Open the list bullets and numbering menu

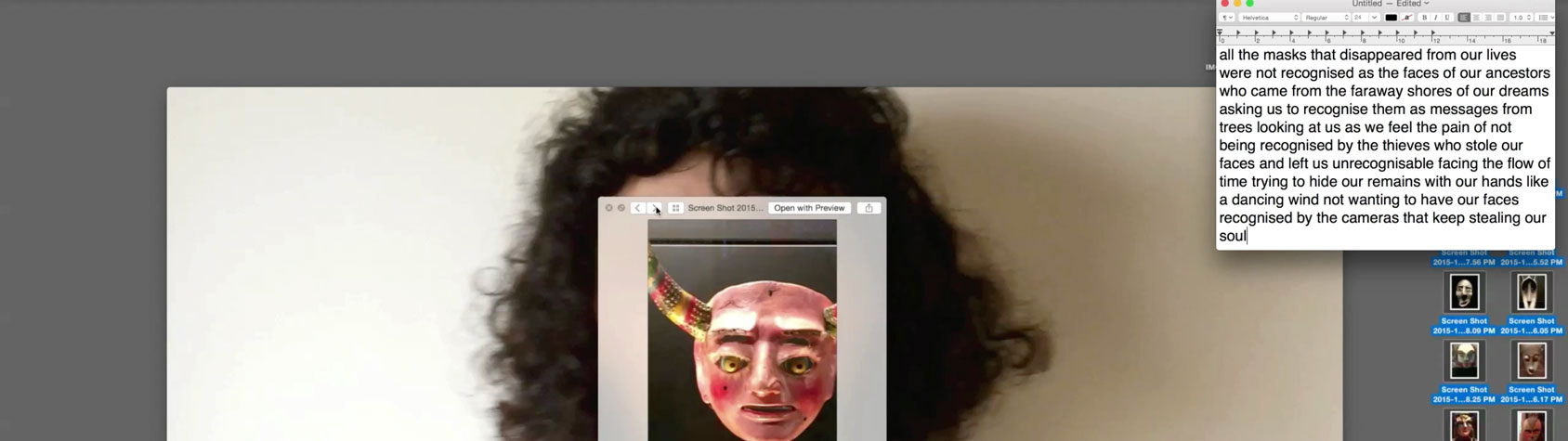(1545, 18)
